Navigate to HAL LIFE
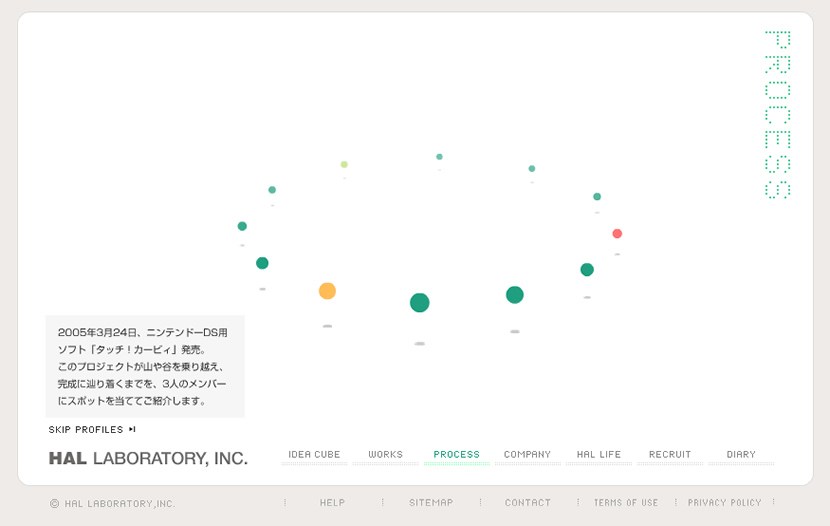The height and width of the screenshot is (526, 830). (599, 455)
